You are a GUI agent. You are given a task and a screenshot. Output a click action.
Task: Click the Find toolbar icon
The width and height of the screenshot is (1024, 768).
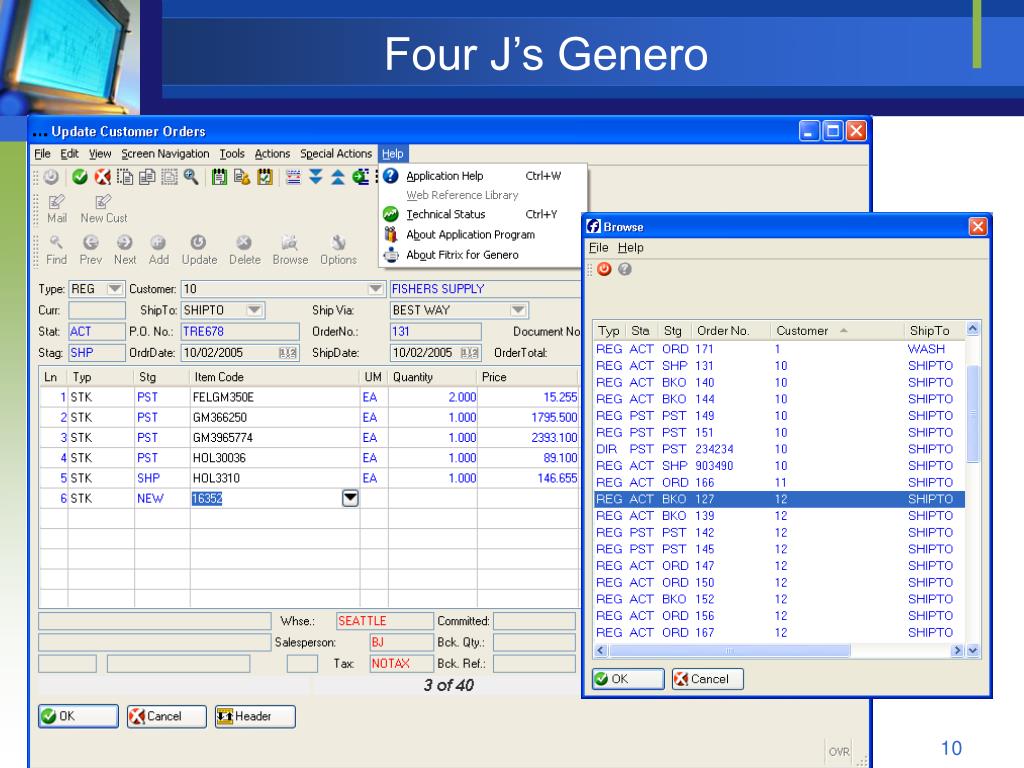[56, 250]
